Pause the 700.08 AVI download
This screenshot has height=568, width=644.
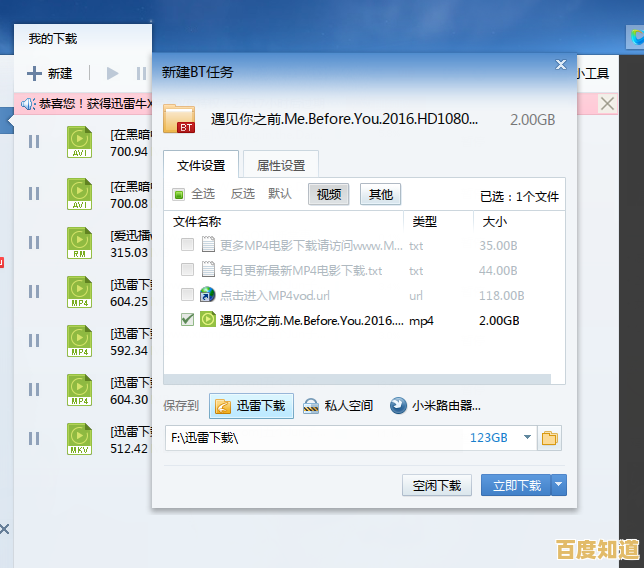click(x=34, y=193)
